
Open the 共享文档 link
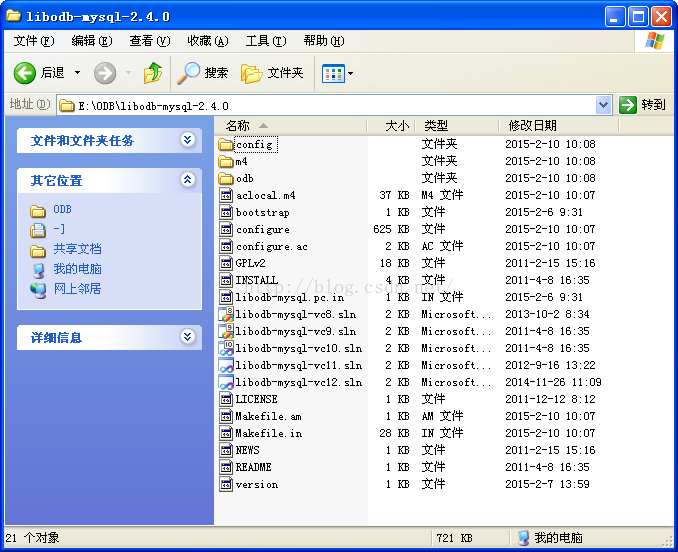tap(77, 249)
